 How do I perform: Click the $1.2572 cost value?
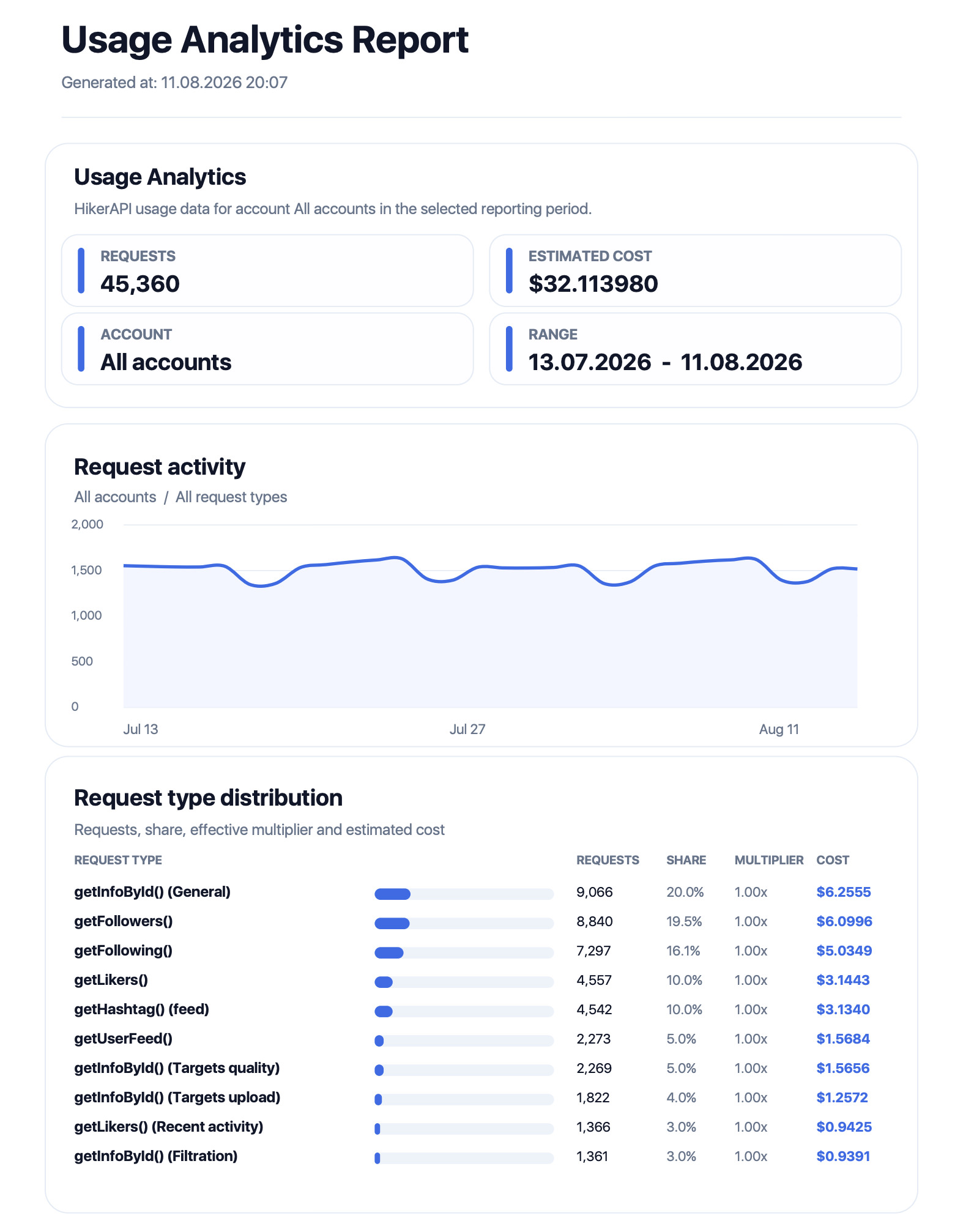click(x=842, y=1097)
